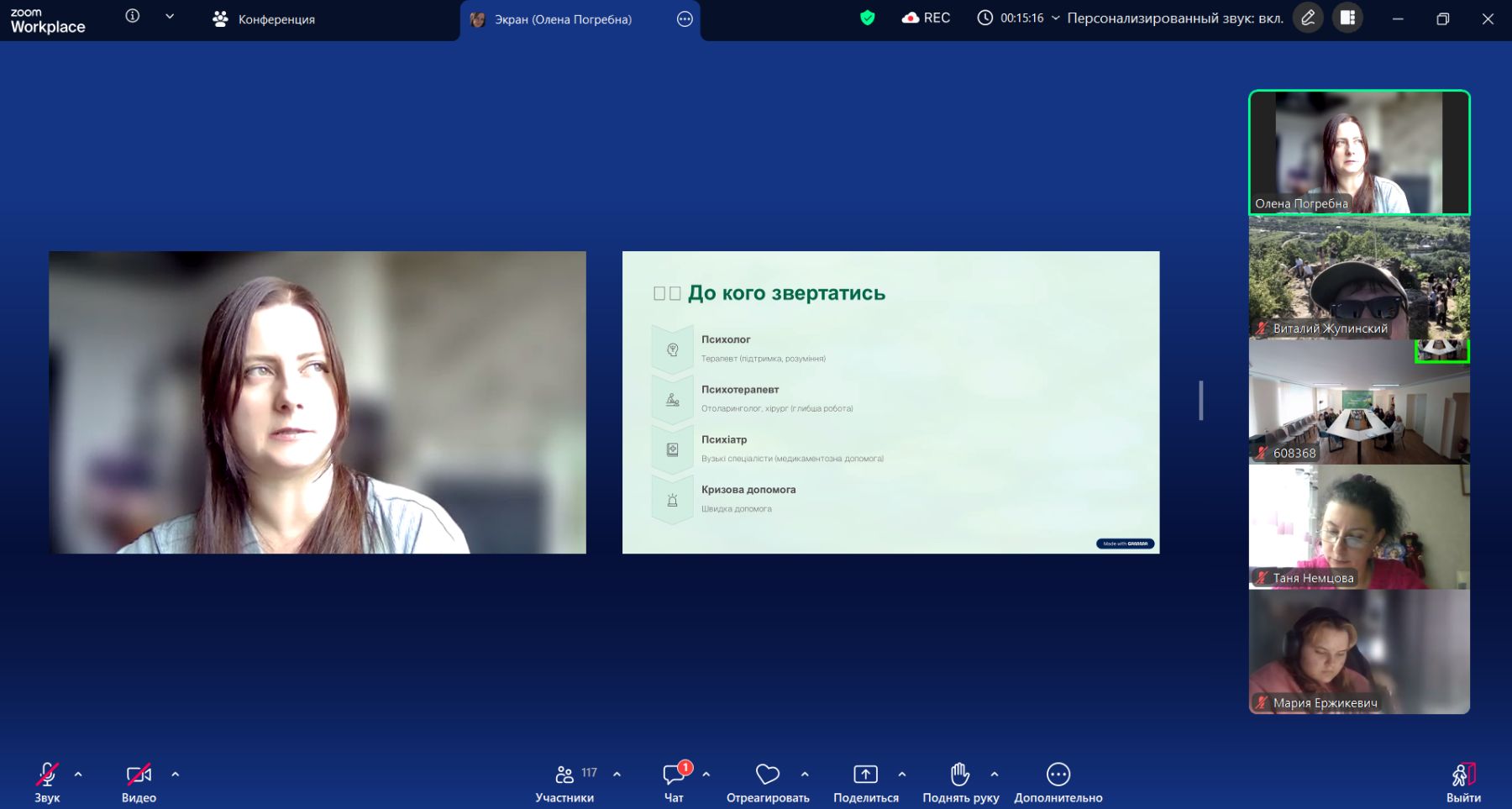Change the view layout icon

click(x=1347, y=18)
